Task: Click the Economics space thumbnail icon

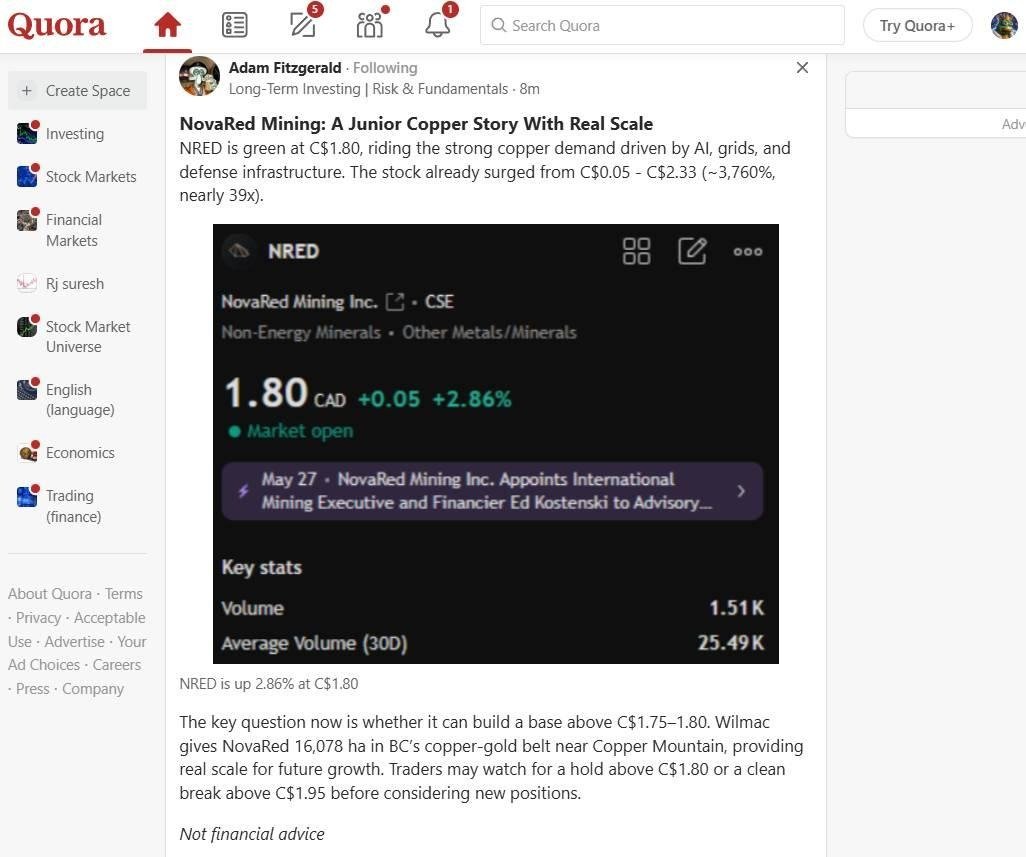Action: [x=27, y=452]
